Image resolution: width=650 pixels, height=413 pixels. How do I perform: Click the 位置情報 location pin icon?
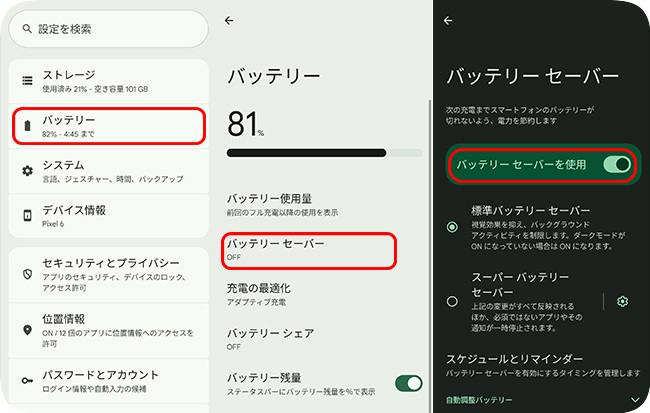[27, 330]
